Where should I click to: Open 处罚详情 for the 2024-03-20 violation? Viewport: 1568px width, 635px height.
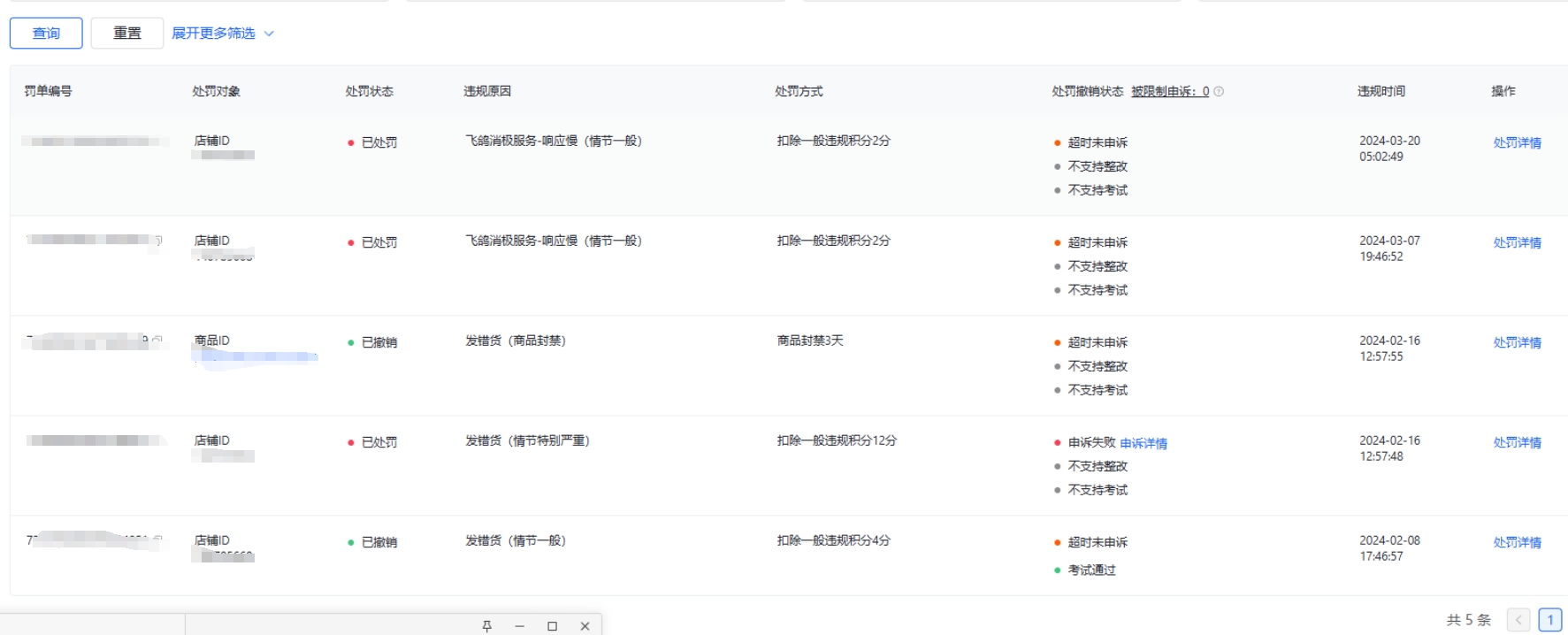point(1517,142)
